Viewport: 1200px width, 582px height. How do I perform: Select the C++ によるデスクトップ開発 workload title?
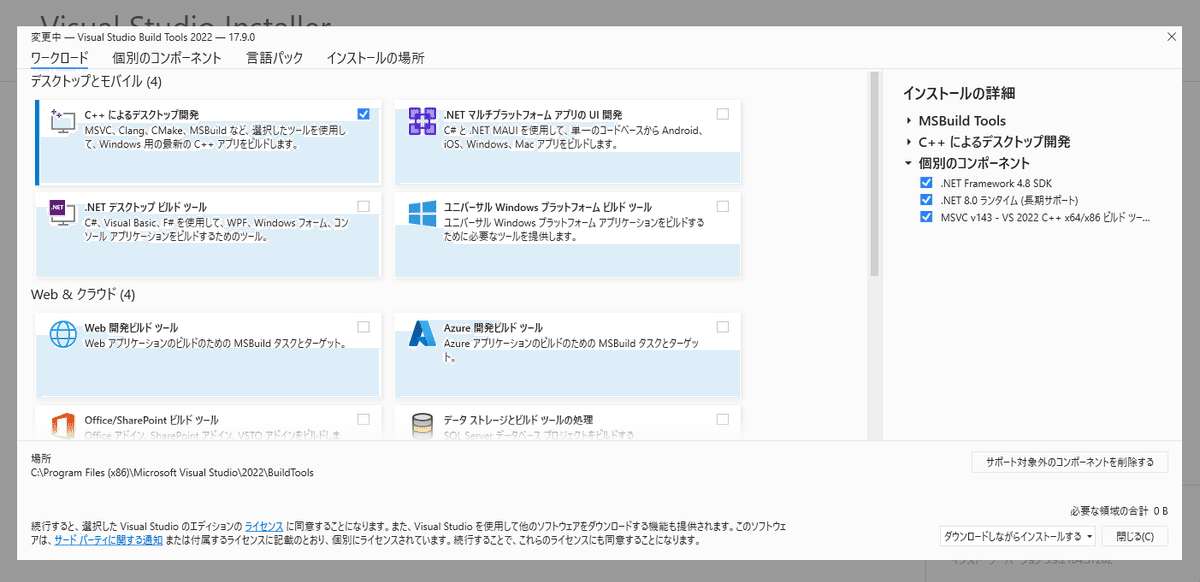point(141,114)
